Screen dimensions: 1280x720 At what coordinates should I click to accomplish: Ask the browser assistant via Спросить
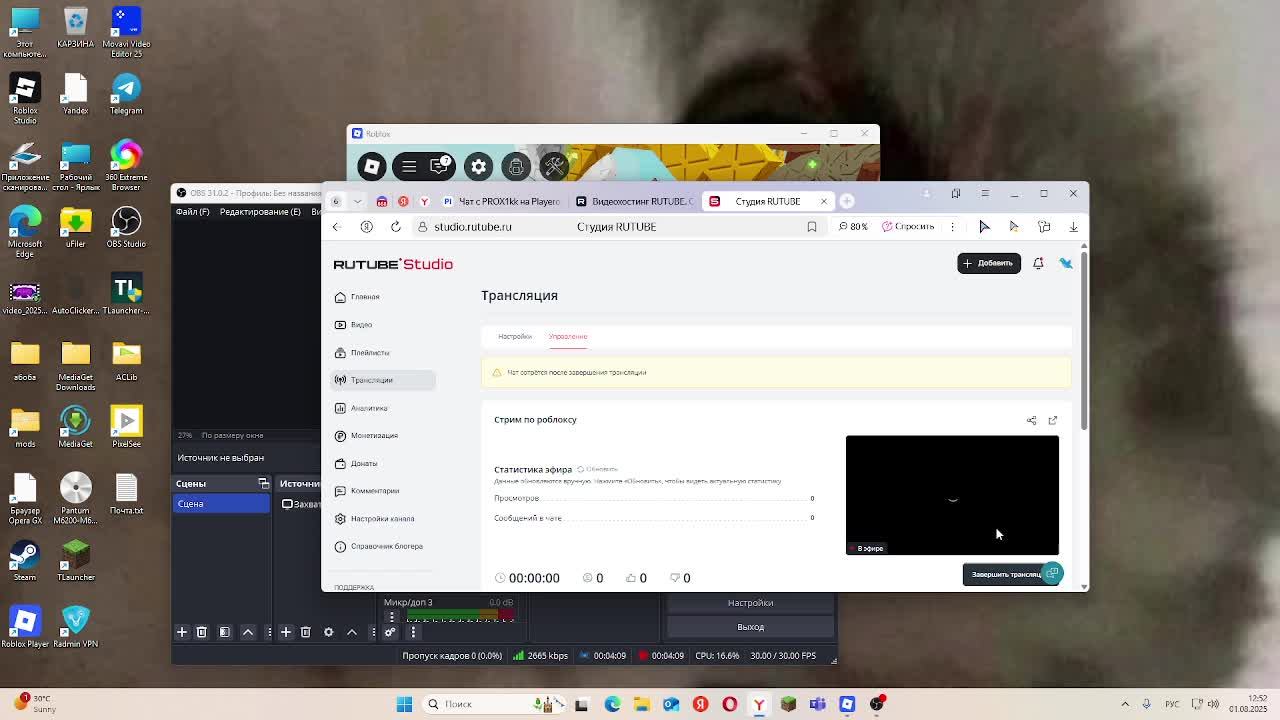pyautogui.click(x=908, y=227)
